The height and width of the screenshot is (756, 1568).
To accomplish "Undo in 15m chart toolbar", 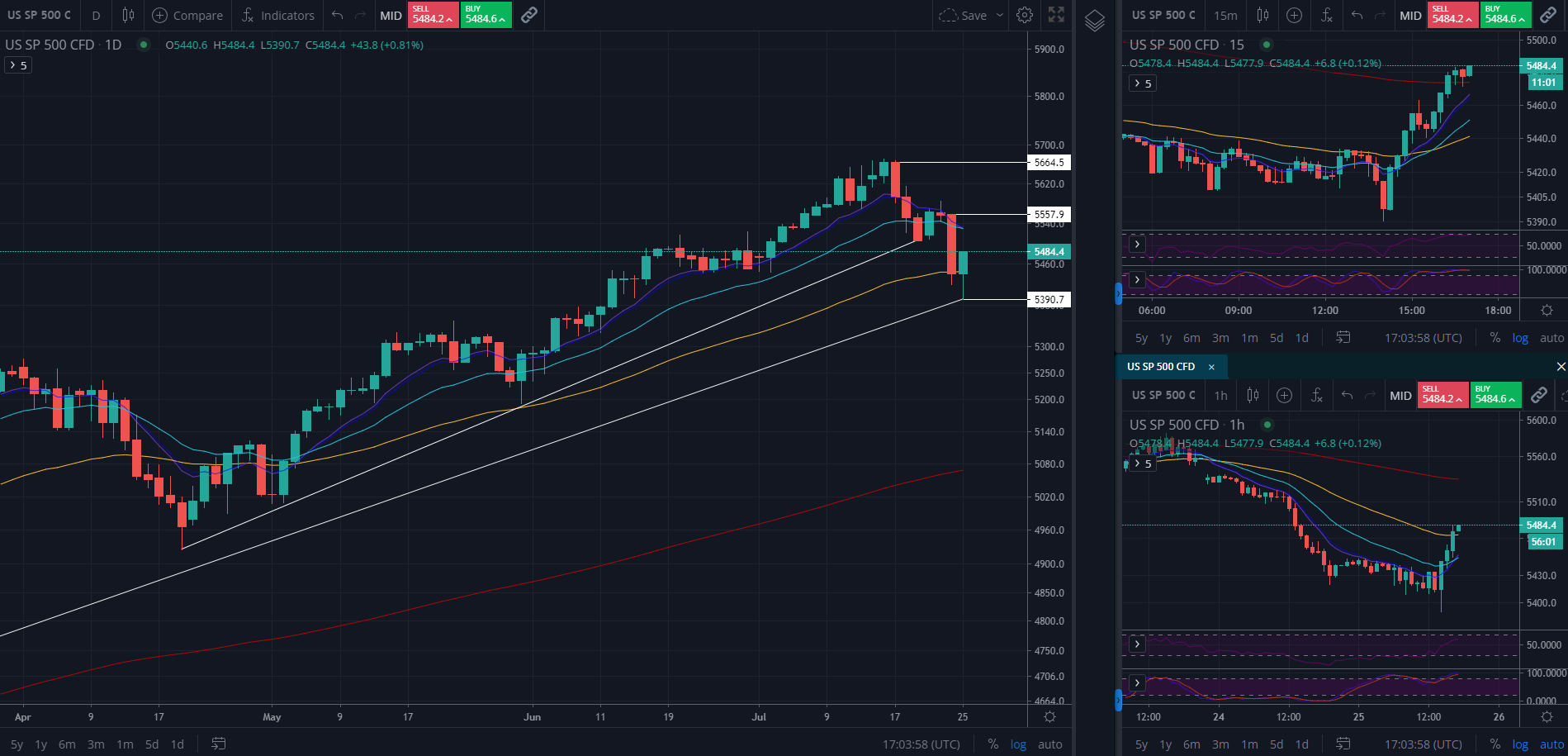I will click(1357, 15).
